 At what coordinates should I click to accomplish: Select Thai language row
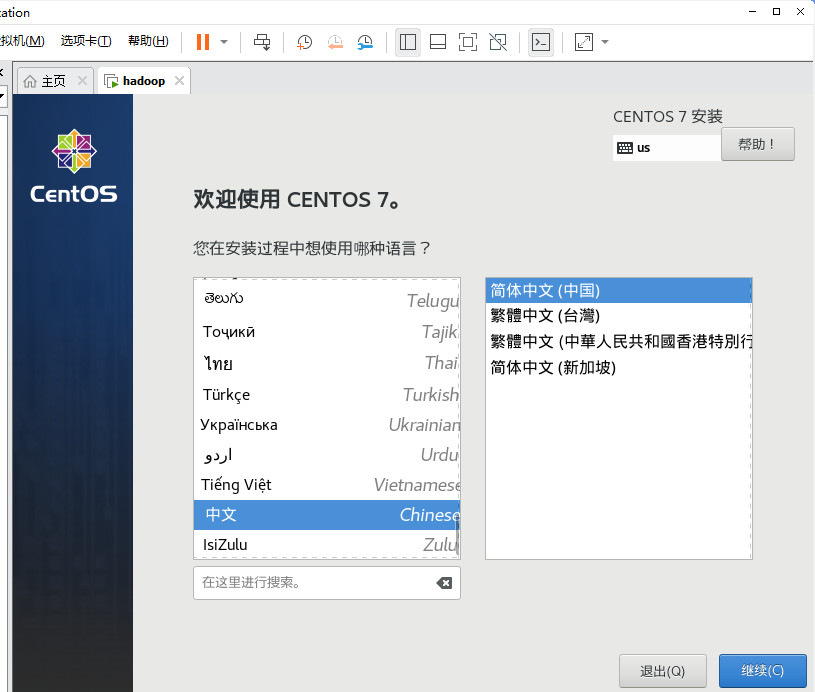pos(327,363)
